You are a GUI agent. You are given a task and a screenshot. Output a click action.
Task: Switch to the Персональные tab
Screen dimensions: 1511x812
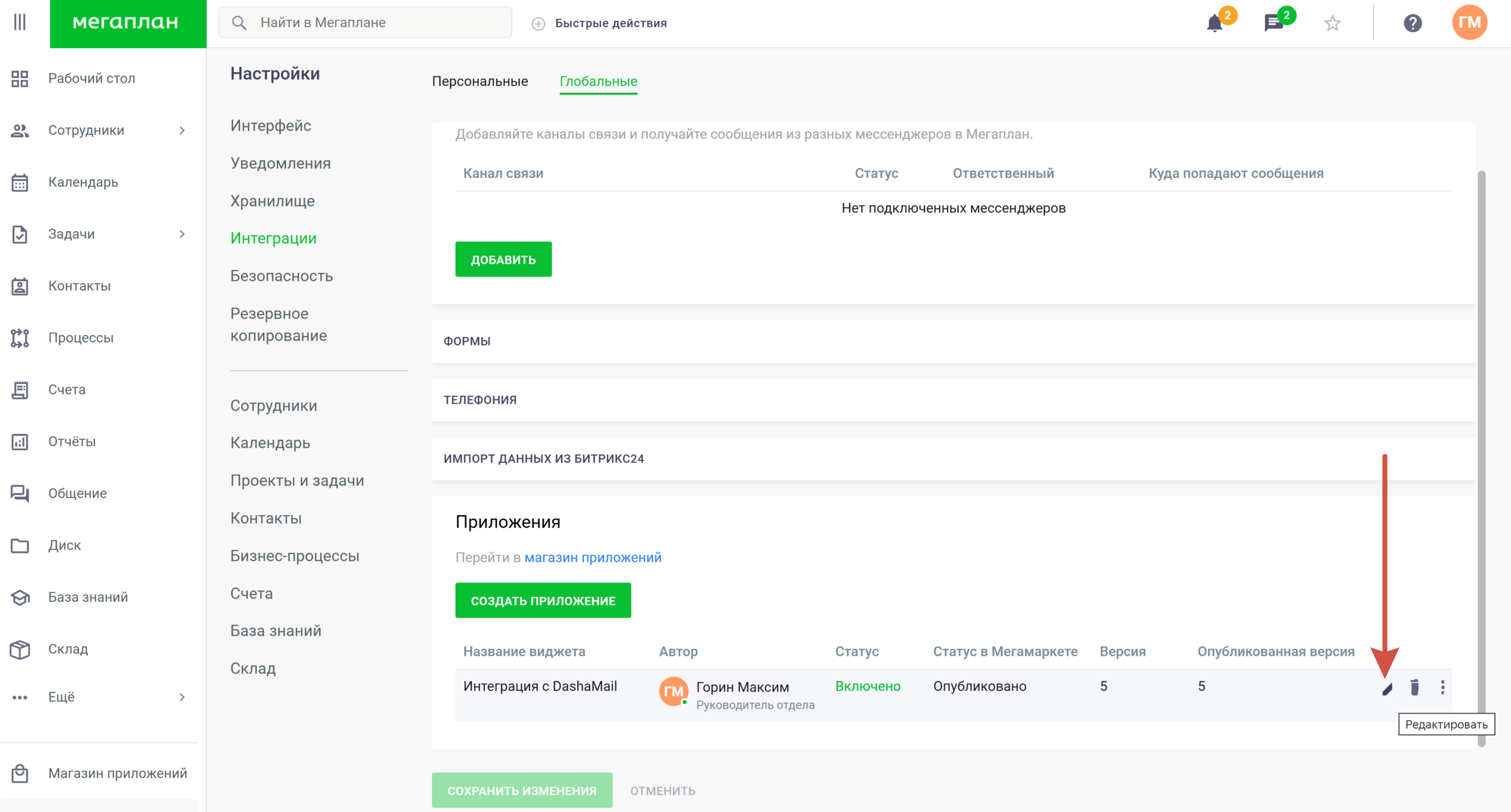(x=480, y=81)
